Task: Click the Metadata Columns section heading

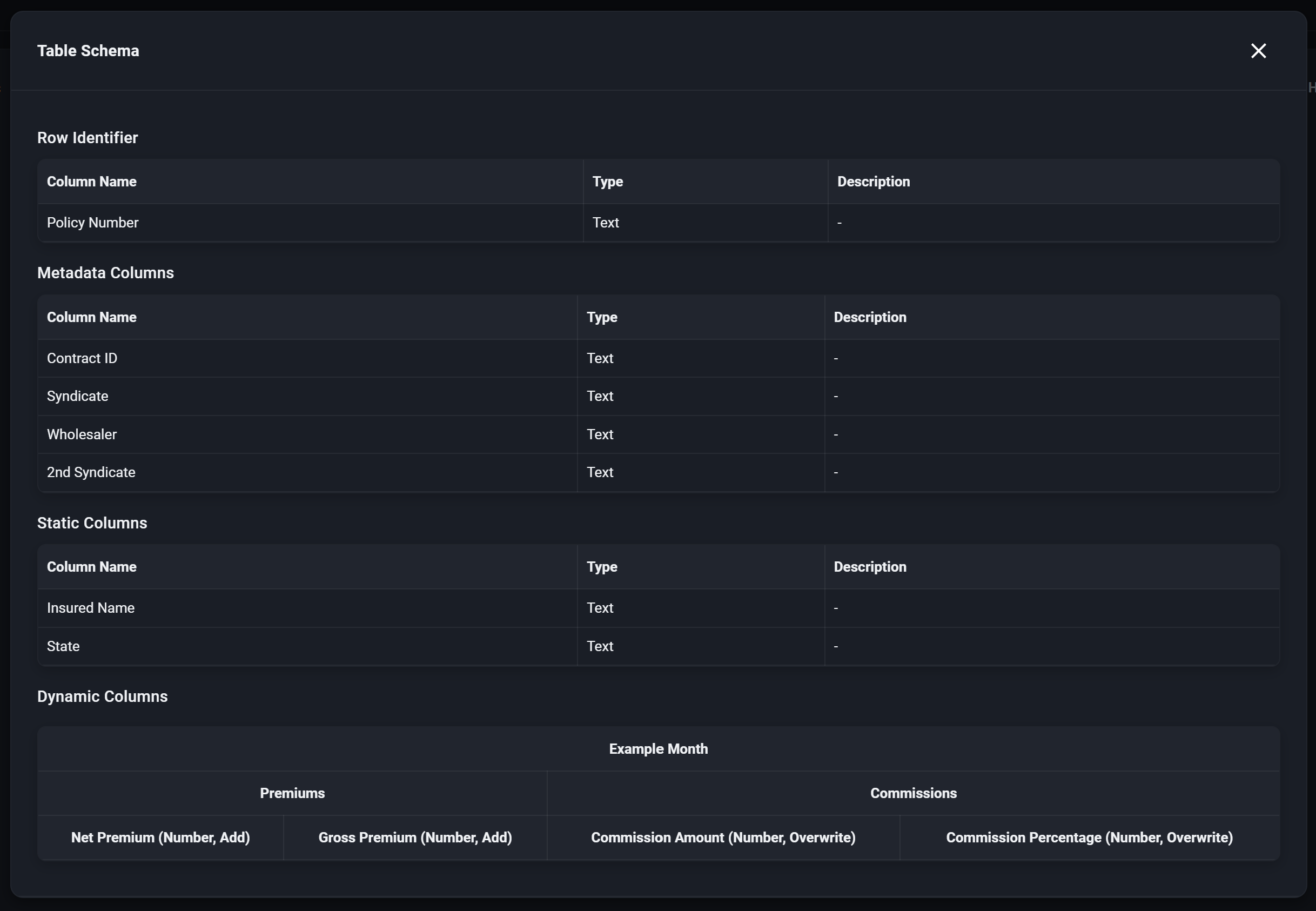Action: 105,272
